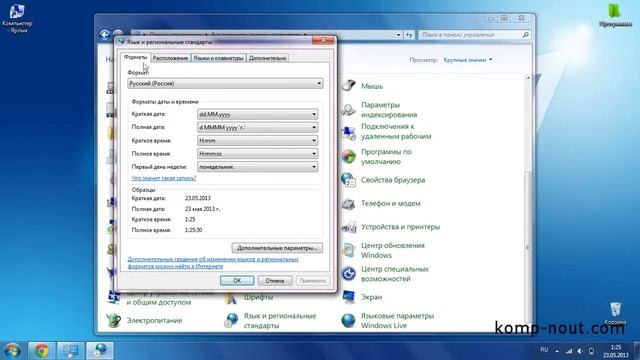Click the refresh button next to address bar
The width and height of the screenshot is (640, 360).
(x=409, y=35)
